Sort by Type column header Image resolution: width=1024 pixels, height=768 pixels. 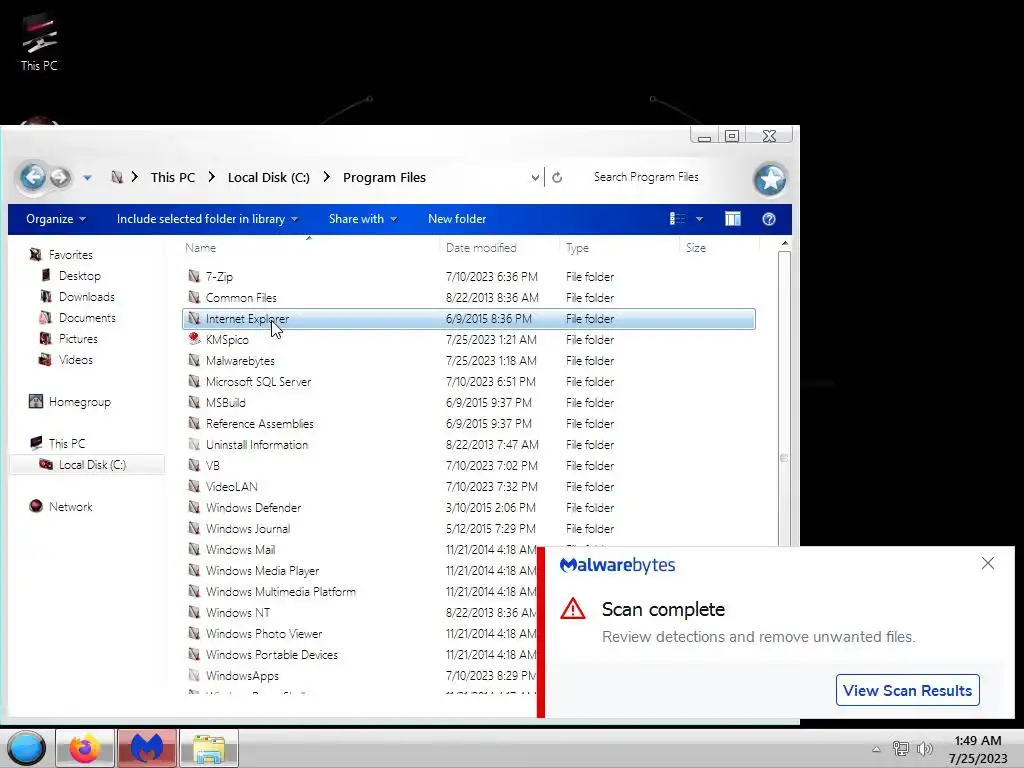coord(577,248)
